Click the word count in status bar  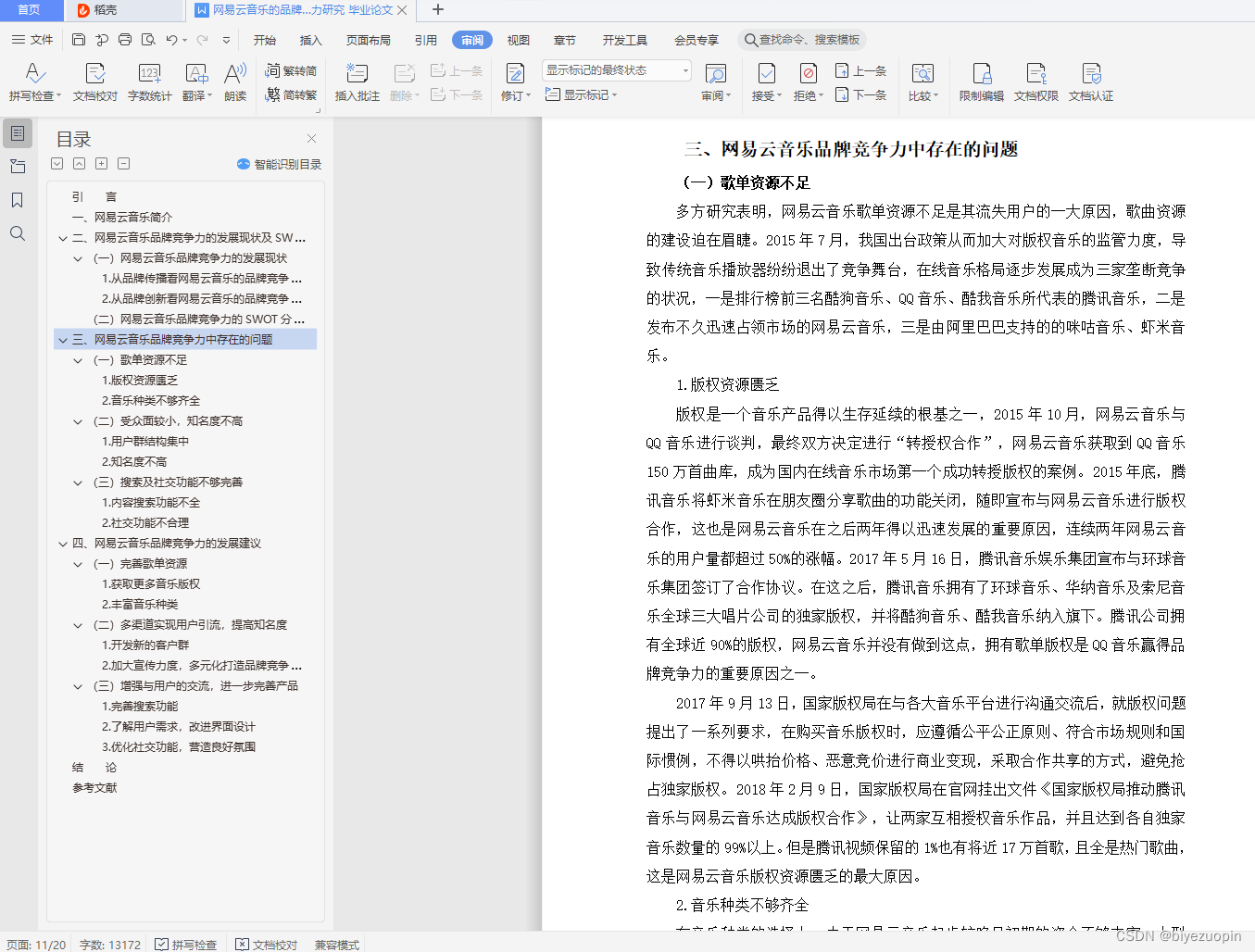pyautogui.click(x=110, y=945)
